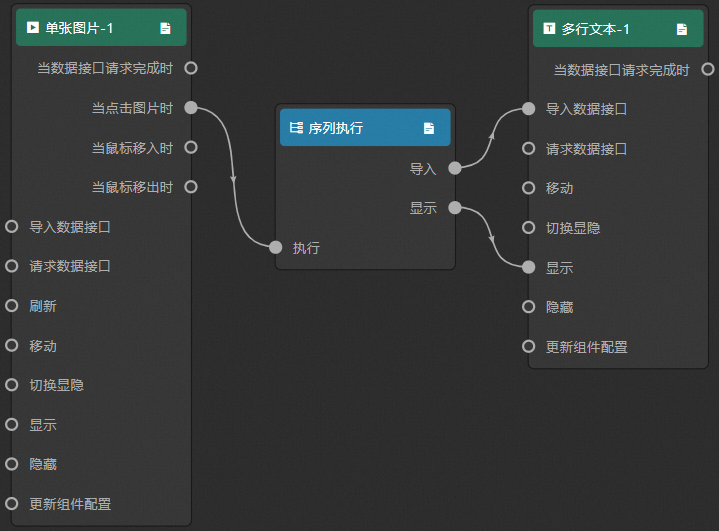The height and width of the screenshot is (531, 719).
Task: Click 切换显隐 port on 多行文本-1
Action: click(x=529, y=228)
